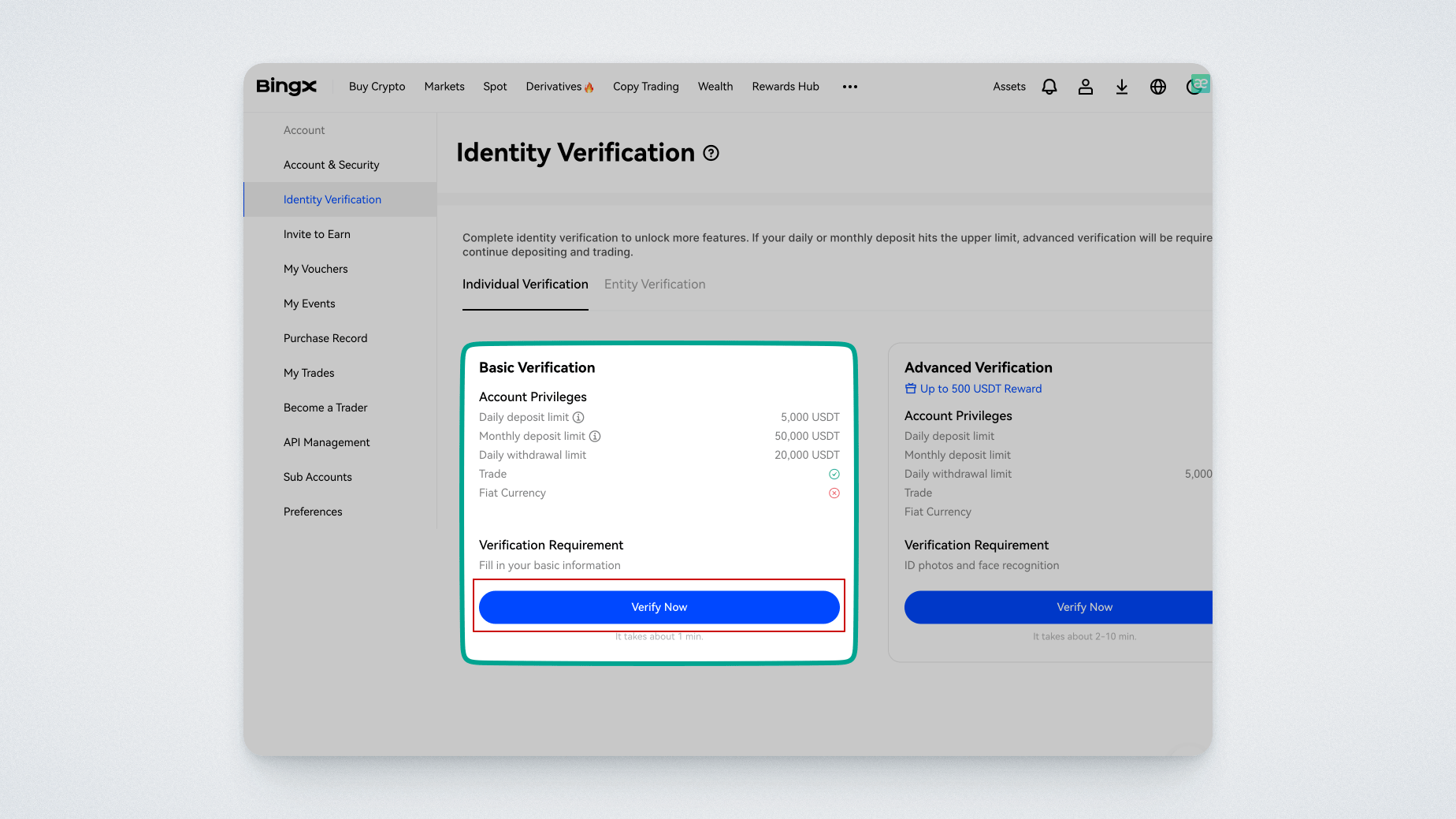Open API Management in the sidebar
Viewport: 1456px width, 819px height.
pyautogui.click(x=326, y=442)
